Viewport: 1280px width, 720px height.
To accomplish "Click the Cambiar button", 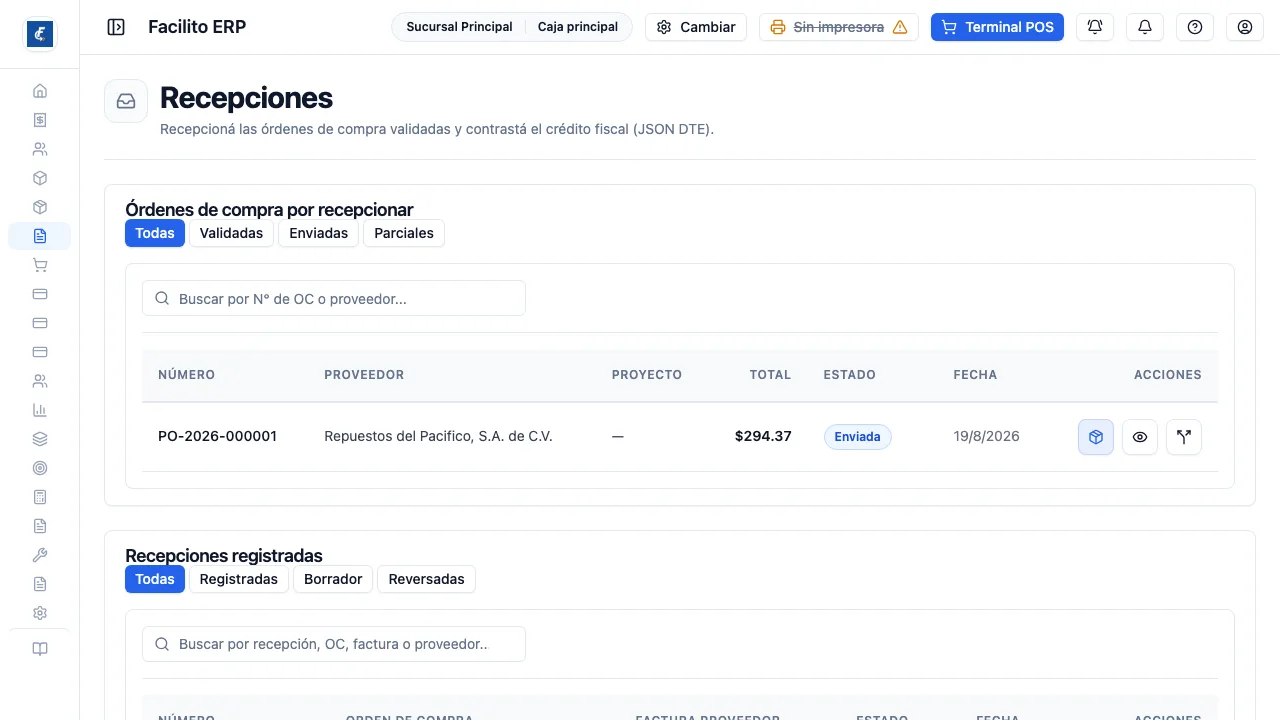I will coord(696,27).
